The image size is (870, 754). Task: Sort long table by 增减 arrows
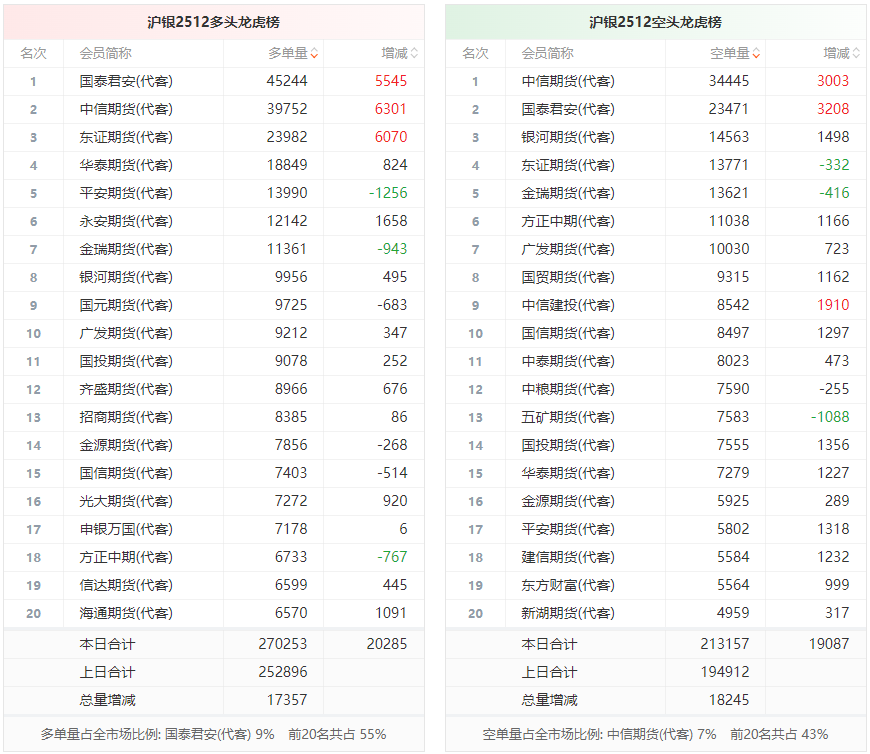pos(414,53)
